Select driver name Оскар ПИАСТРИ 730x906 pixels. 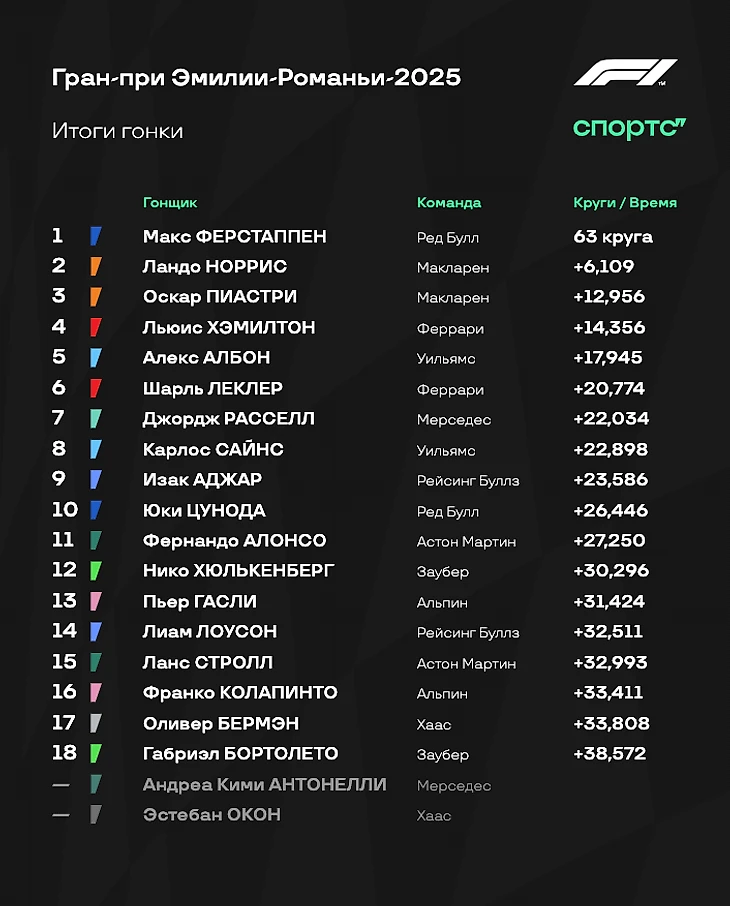220,297
